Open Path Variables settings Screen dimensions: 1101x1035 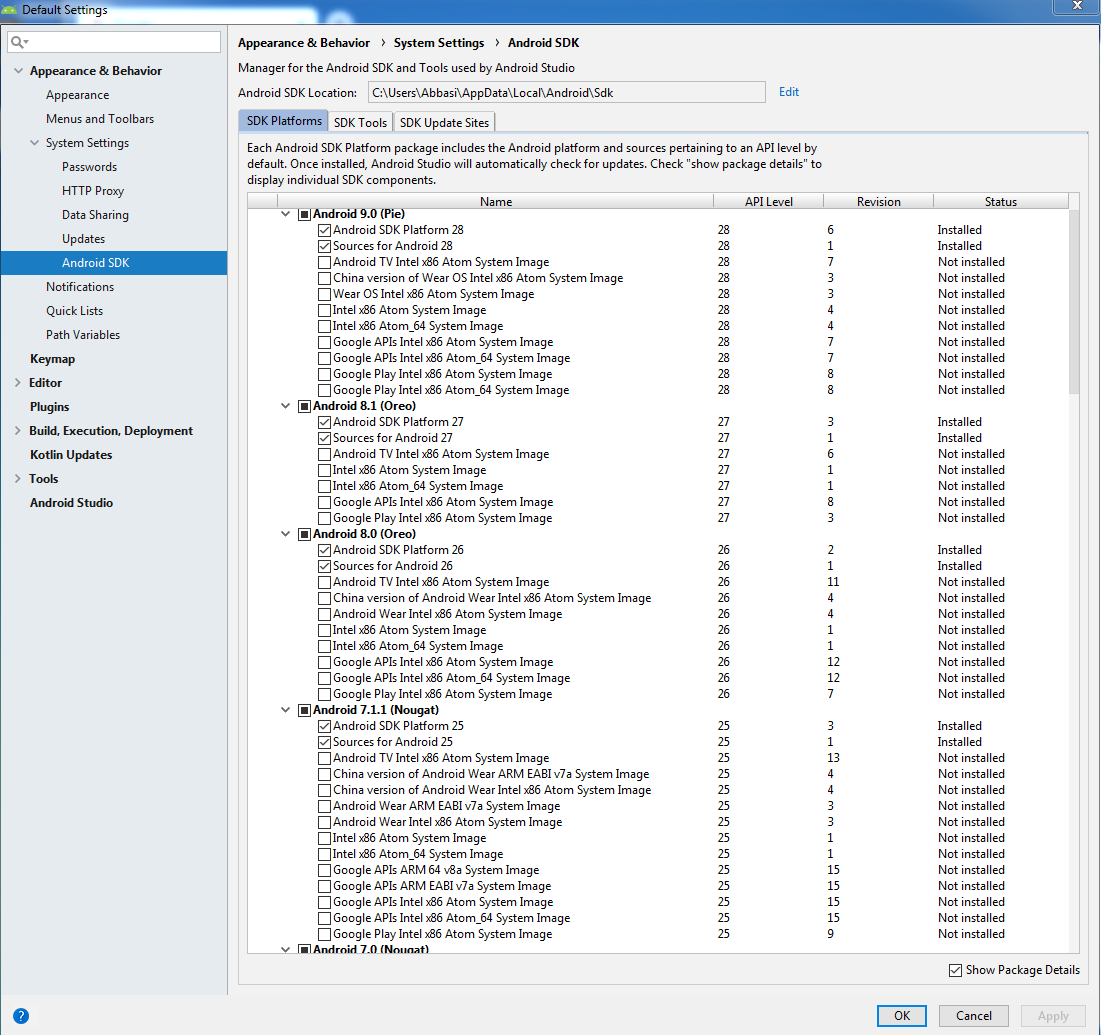pos(83,335)
